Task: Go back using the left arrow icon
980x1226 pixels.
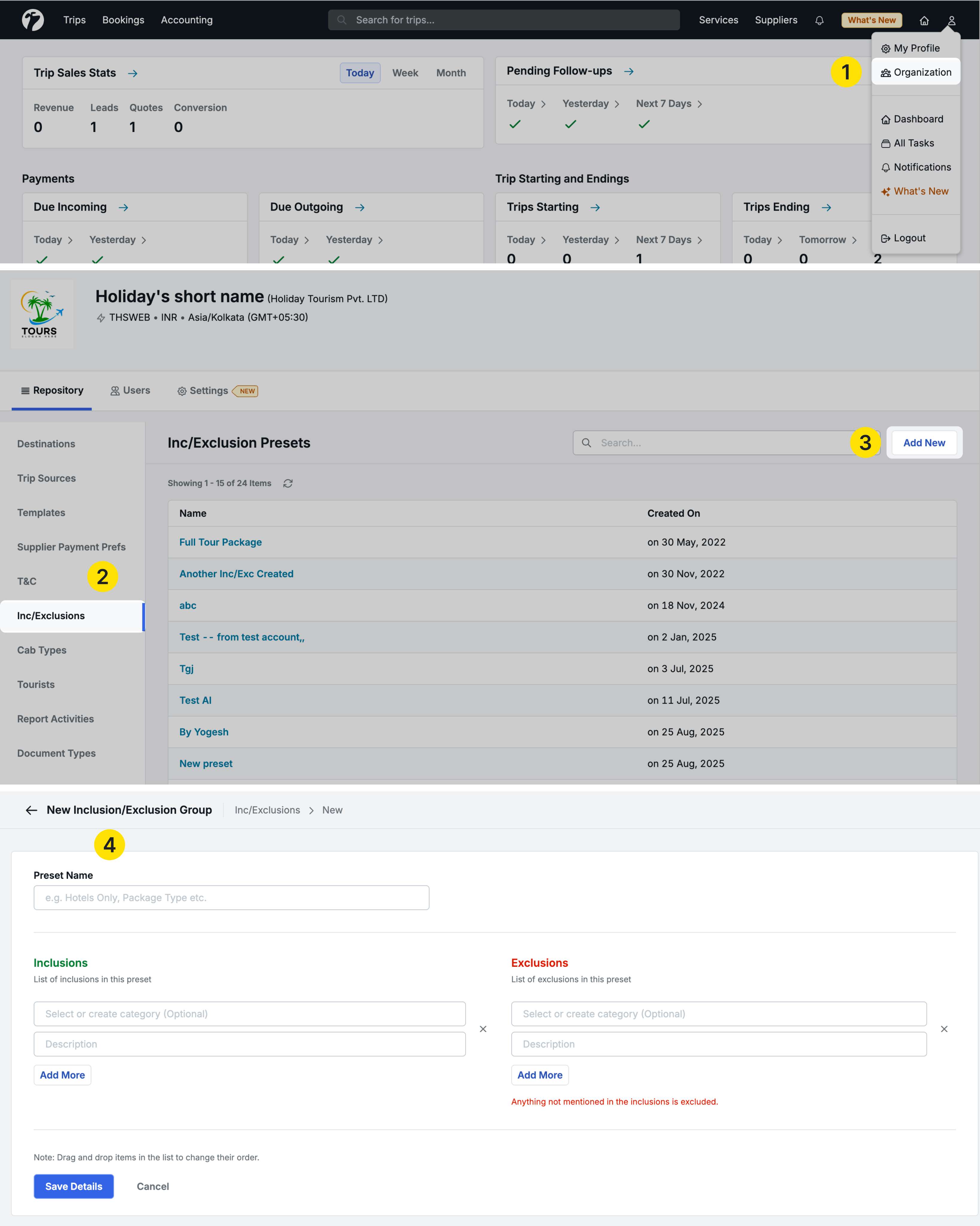Action: click(x=31, y=810)
